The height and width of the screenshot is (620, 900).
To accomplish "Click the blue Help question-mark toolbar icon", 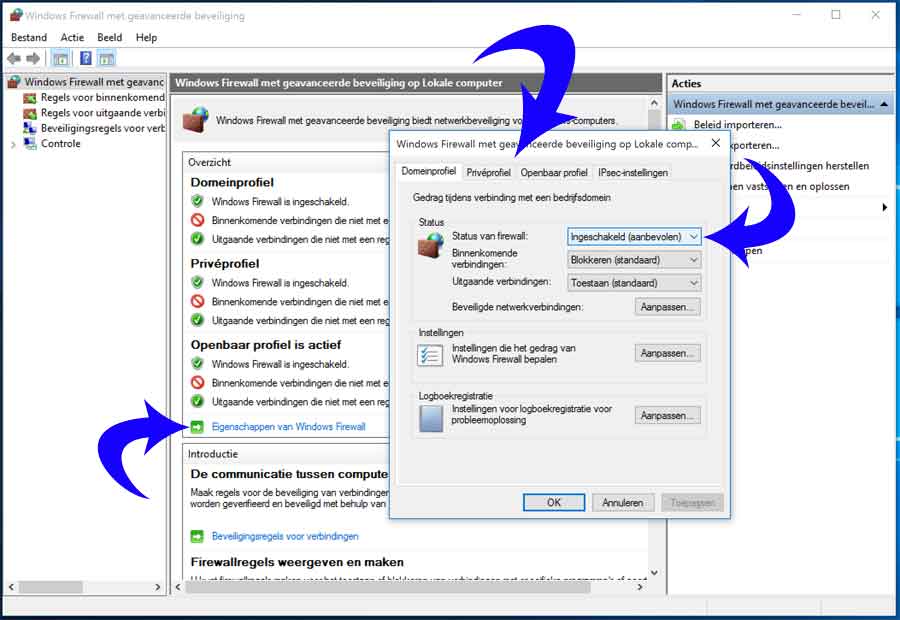I will 86,58.
